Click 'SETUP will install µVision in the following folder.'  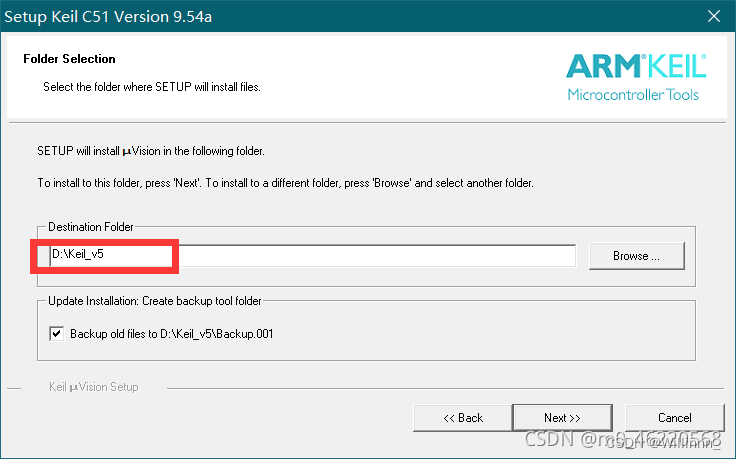151,151
